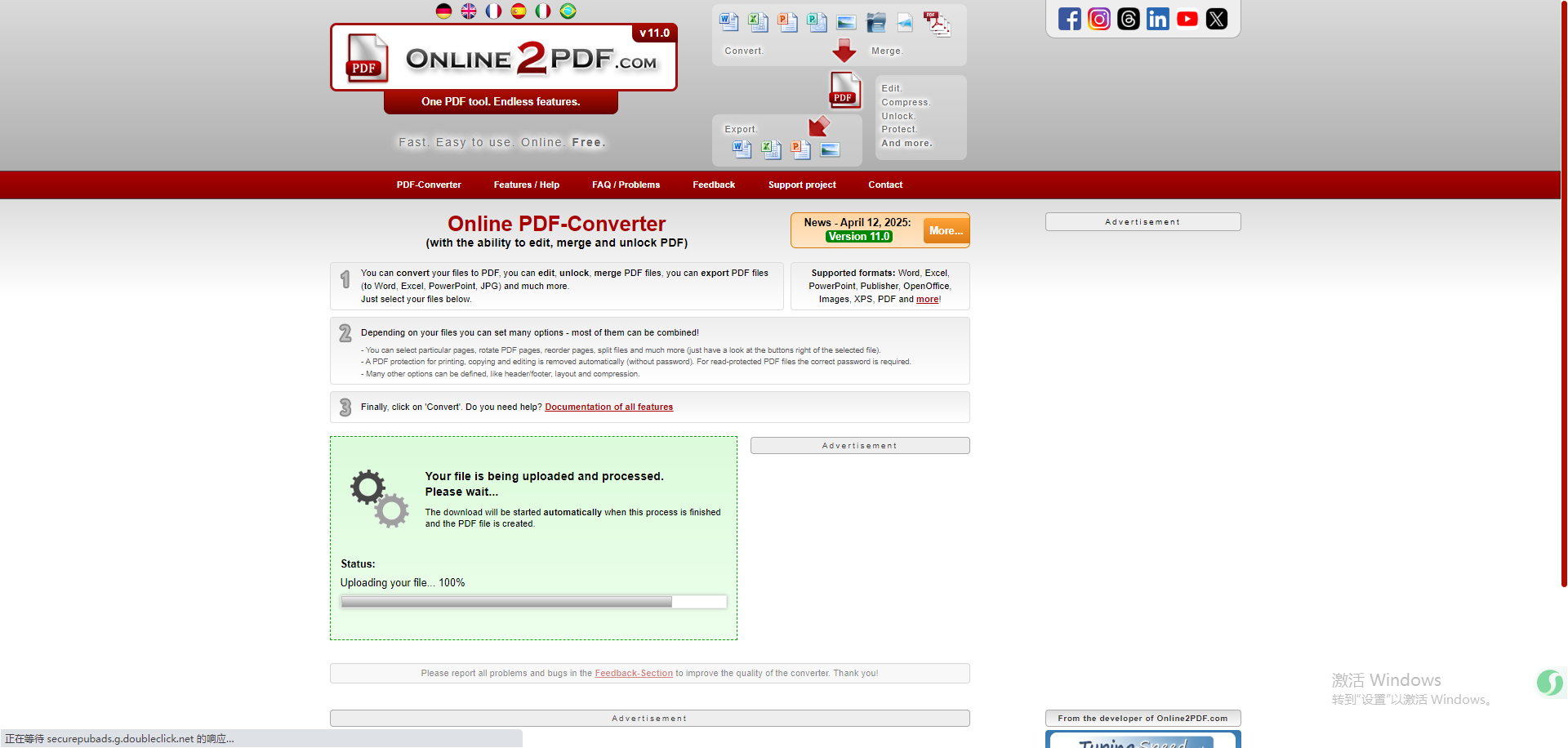This screenshot has width=1568, height=748.
Task: Select the UK English flag
Action: click(469, 11)
